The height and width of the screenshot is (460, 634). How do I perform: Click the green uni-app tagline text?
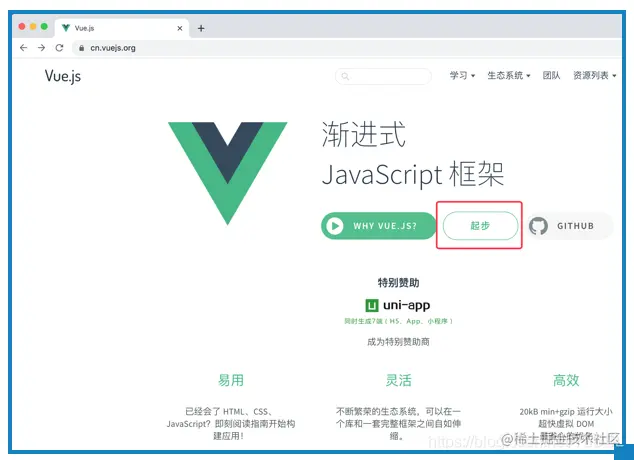[x=398, y=321]
